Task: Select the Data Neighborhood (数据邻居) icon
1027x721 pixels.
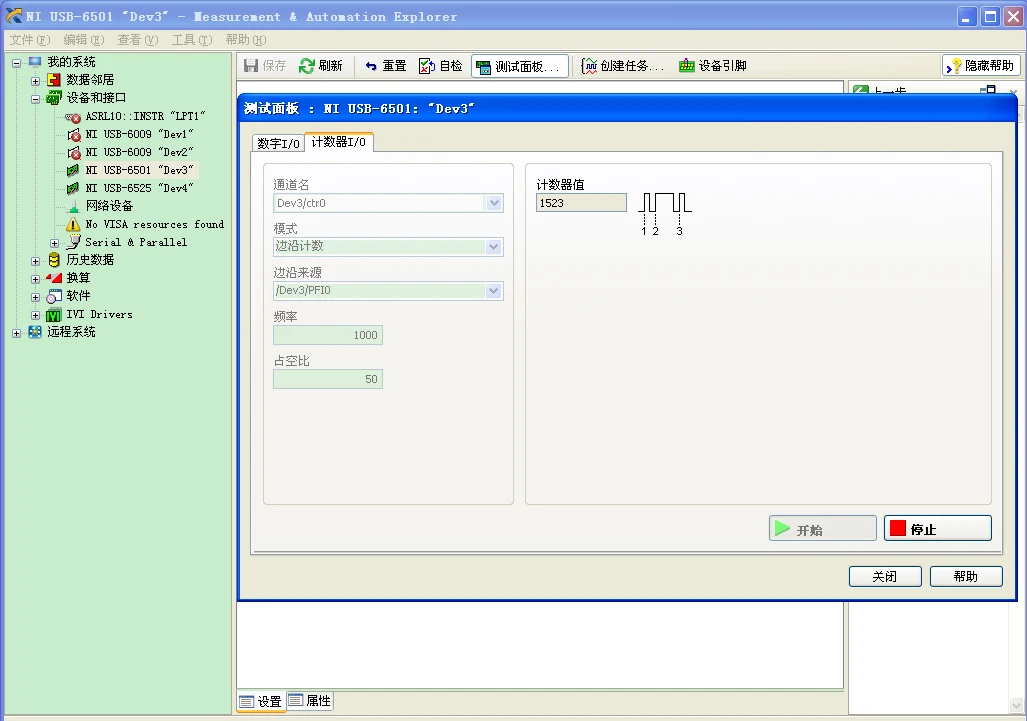Action: click(54, 81)
